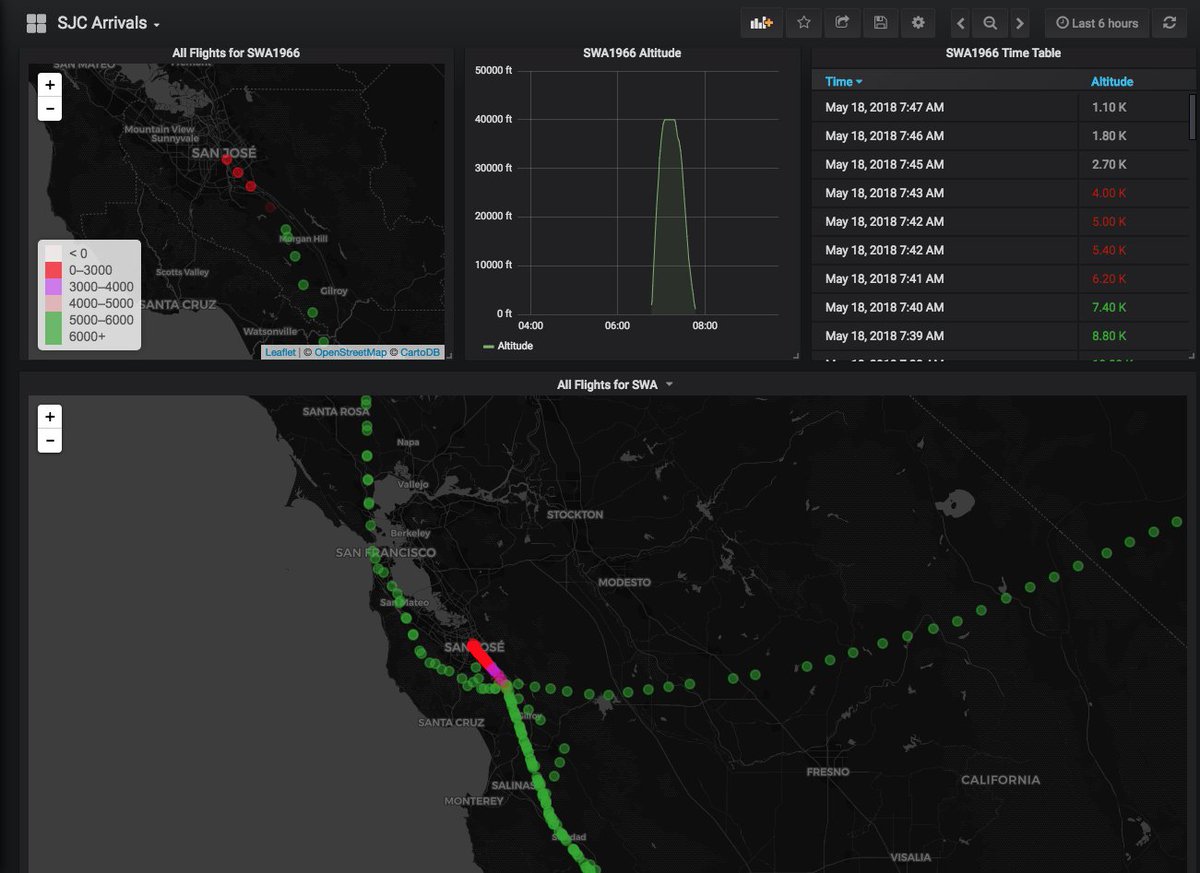The height and width of the screenshot is (873, 1200).
Task: Zoom out the time range
Action: (990, 23)
